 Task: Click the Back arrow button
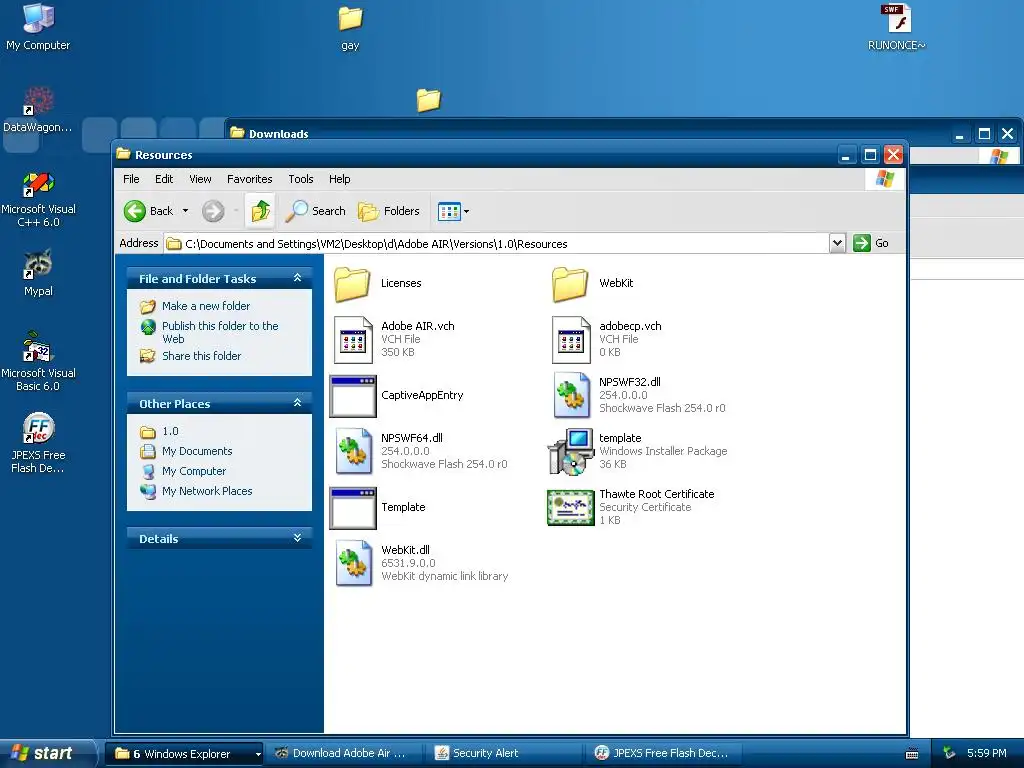point(149,211)
